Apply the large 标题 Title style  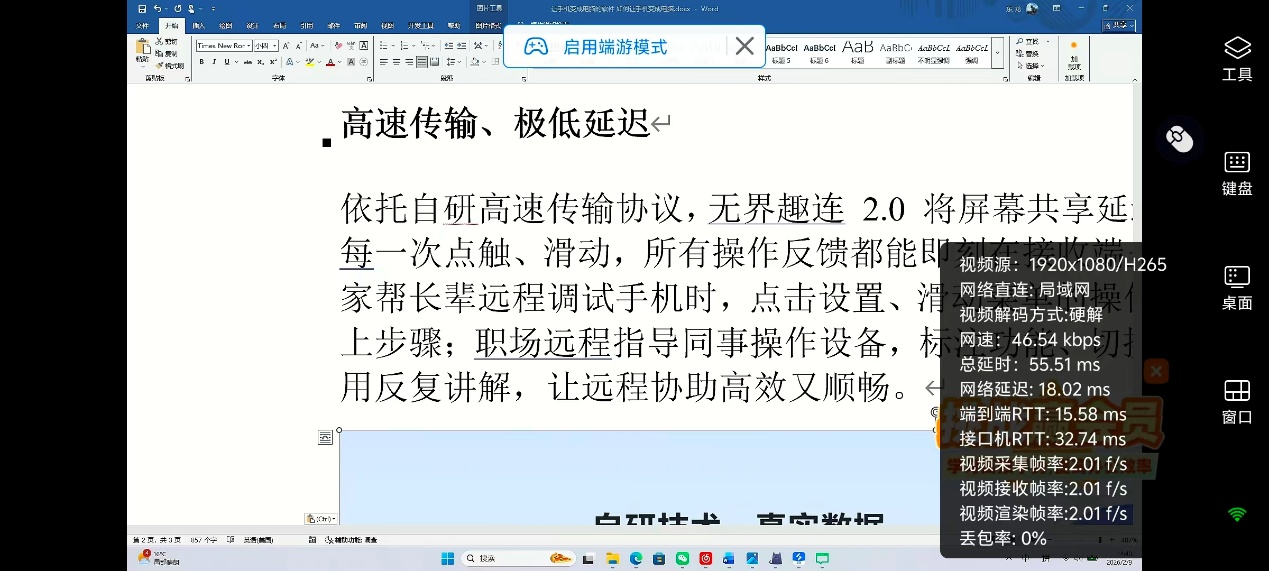(858, 53)
